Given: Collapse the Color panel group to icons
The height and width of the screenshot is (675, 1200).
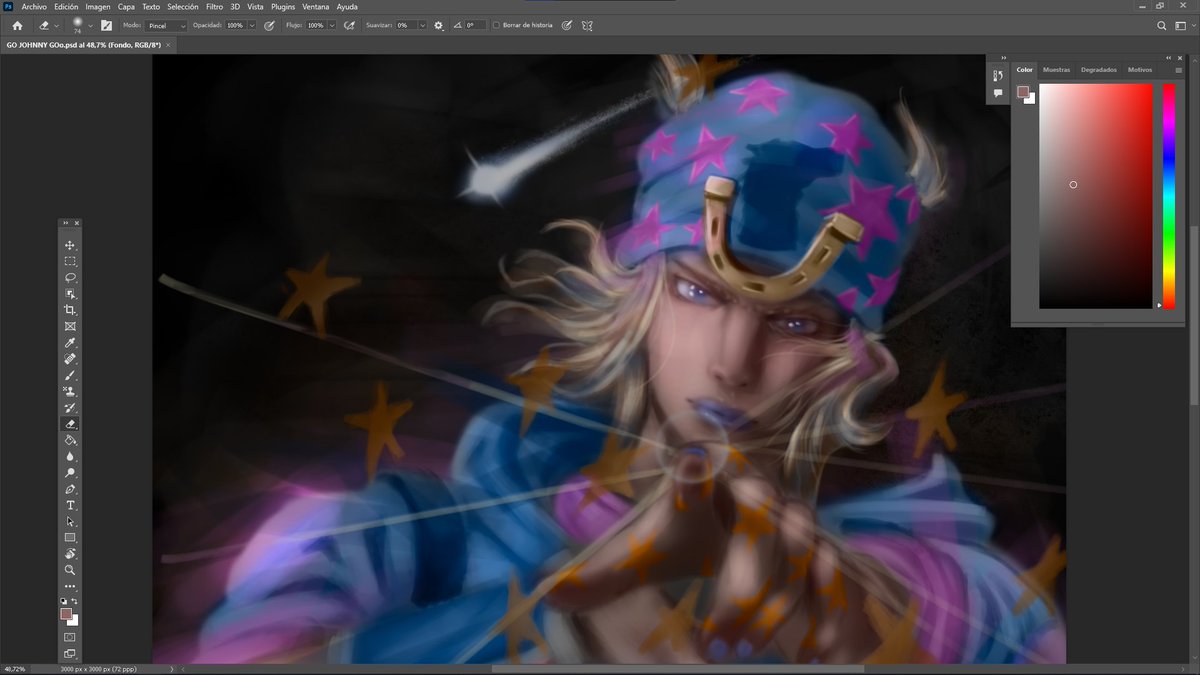Looking at the screenshot, I should click(x=1168, y=58).
